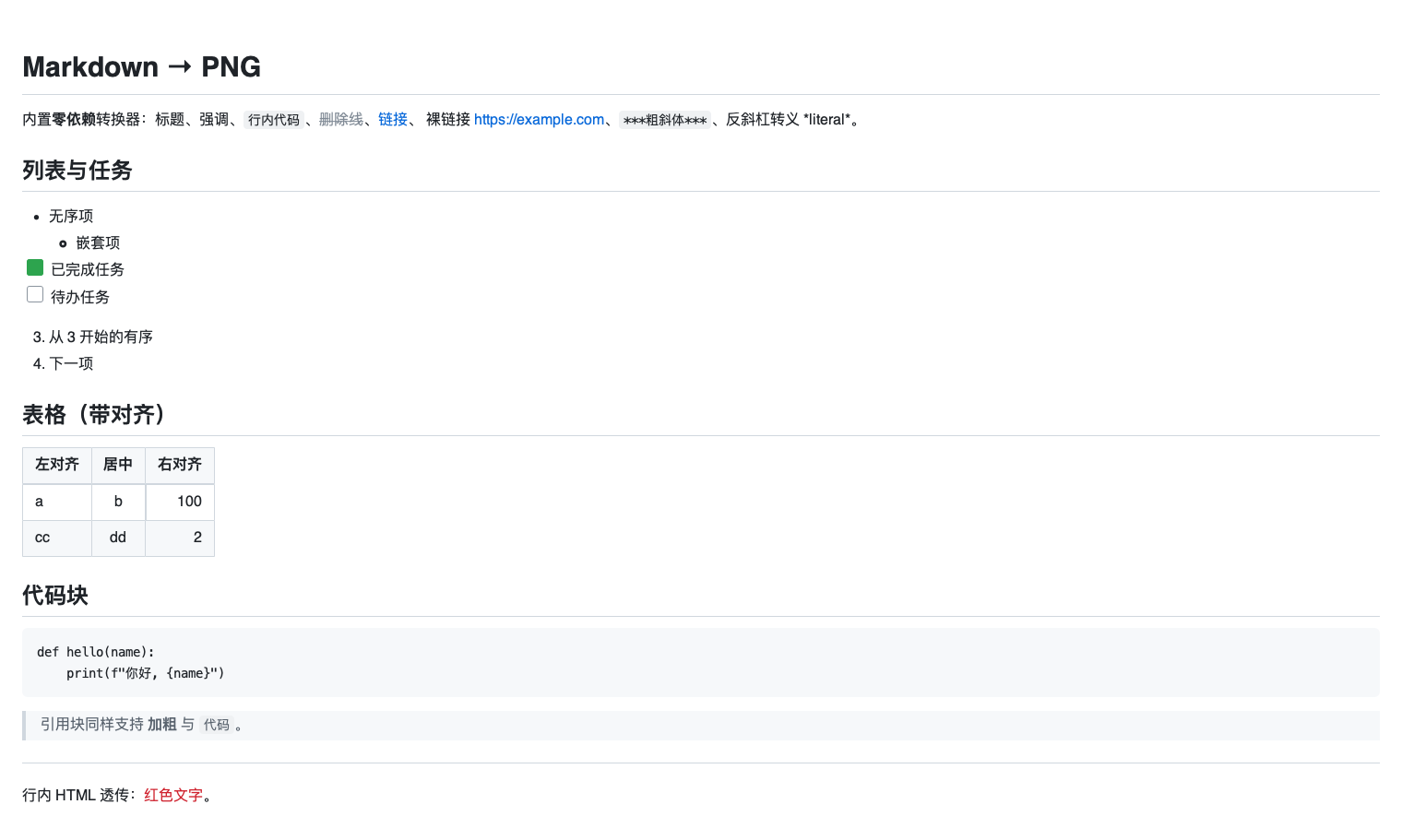
Task: Click the nested 嵌套项 list item
Action: (x=98, y=243)
